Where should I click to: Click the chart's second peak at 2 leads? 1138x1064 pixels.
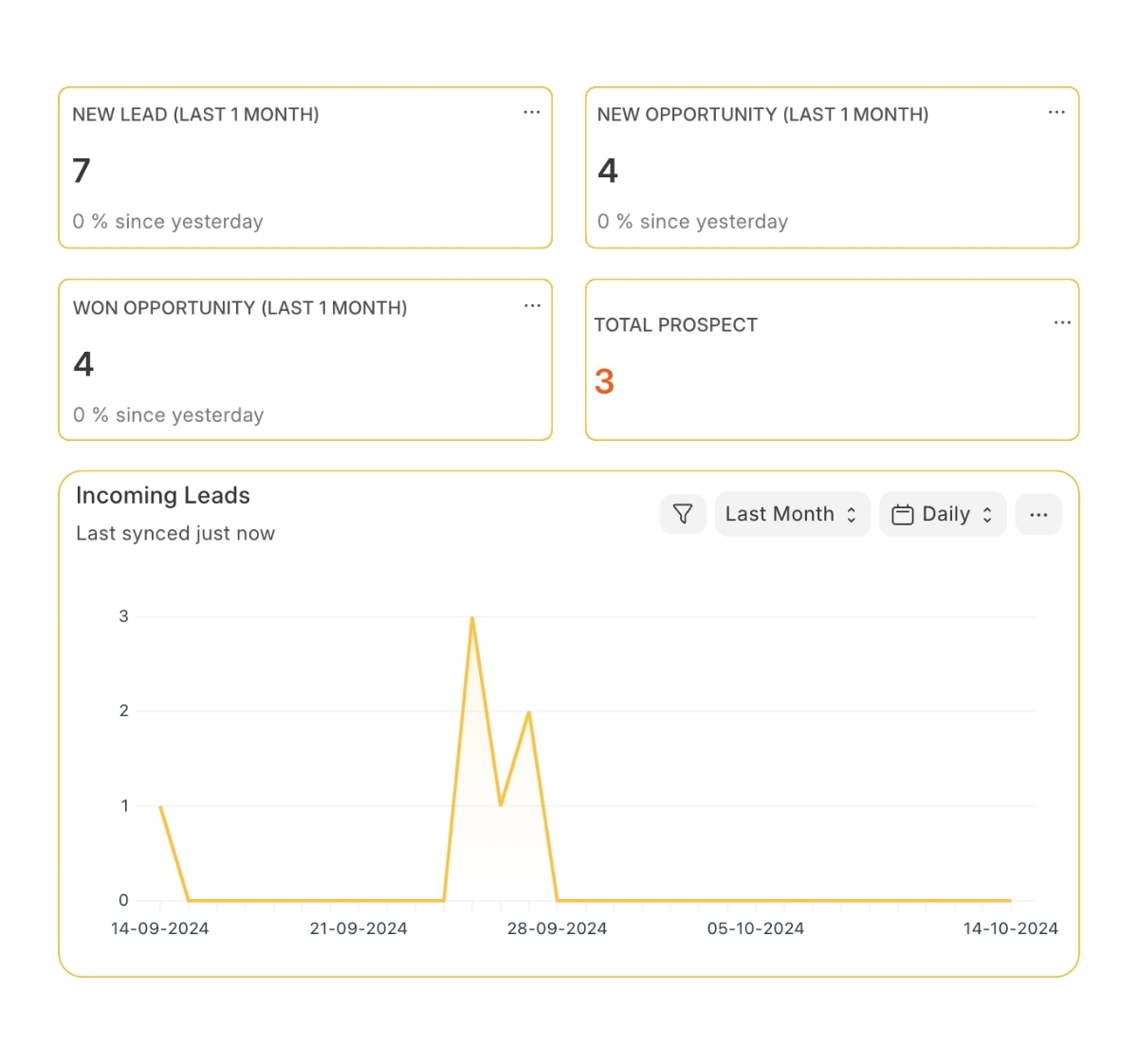click(528, 711)
